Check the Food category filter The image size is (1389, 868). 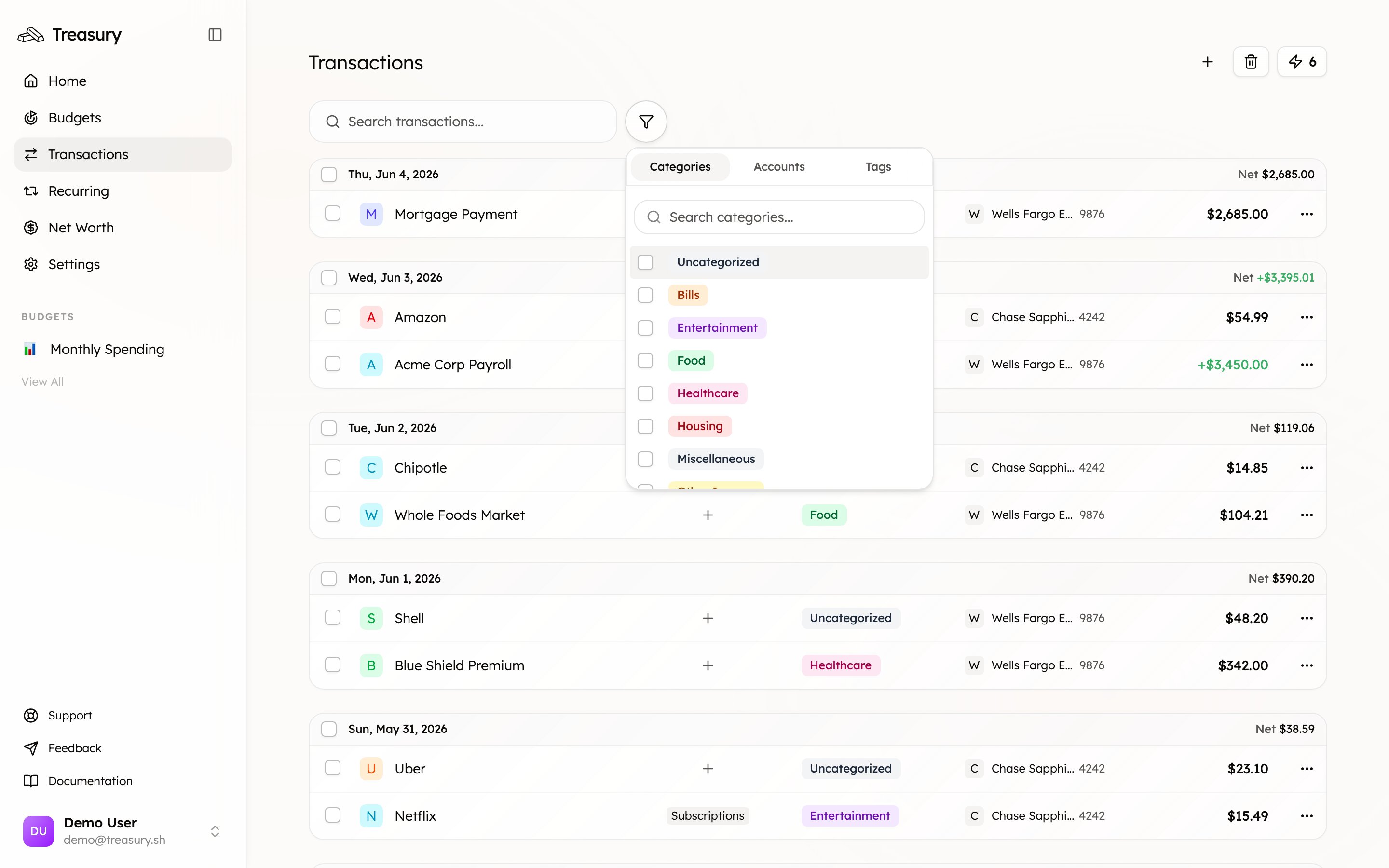(x=645, y=361)
